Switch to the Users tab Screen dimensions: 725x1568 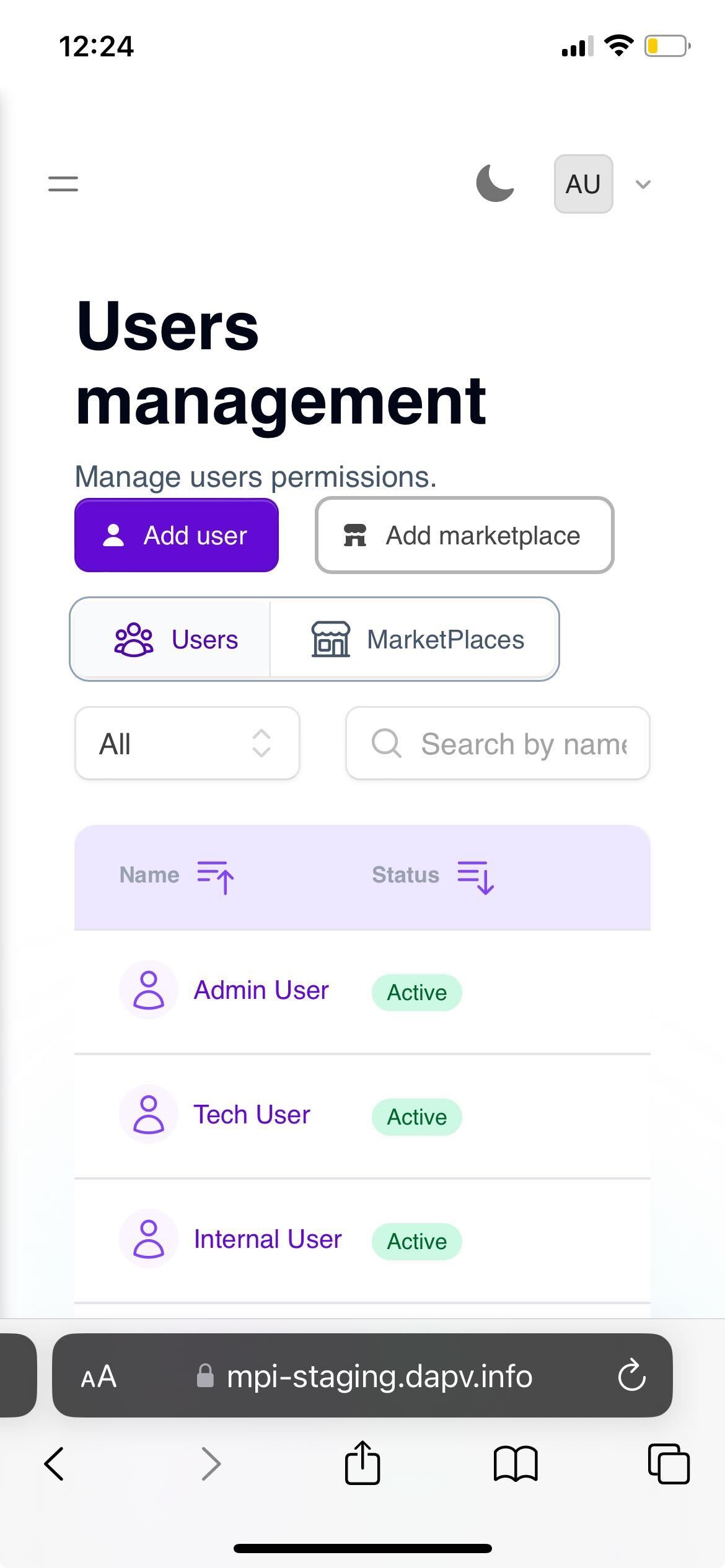point(176,640)
